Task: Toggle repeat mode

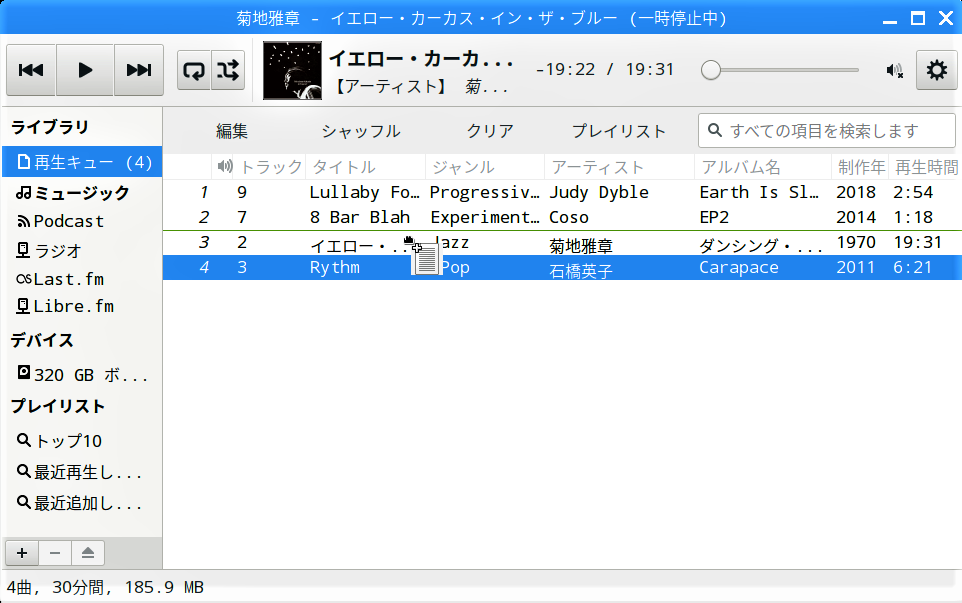Action: 194,70
